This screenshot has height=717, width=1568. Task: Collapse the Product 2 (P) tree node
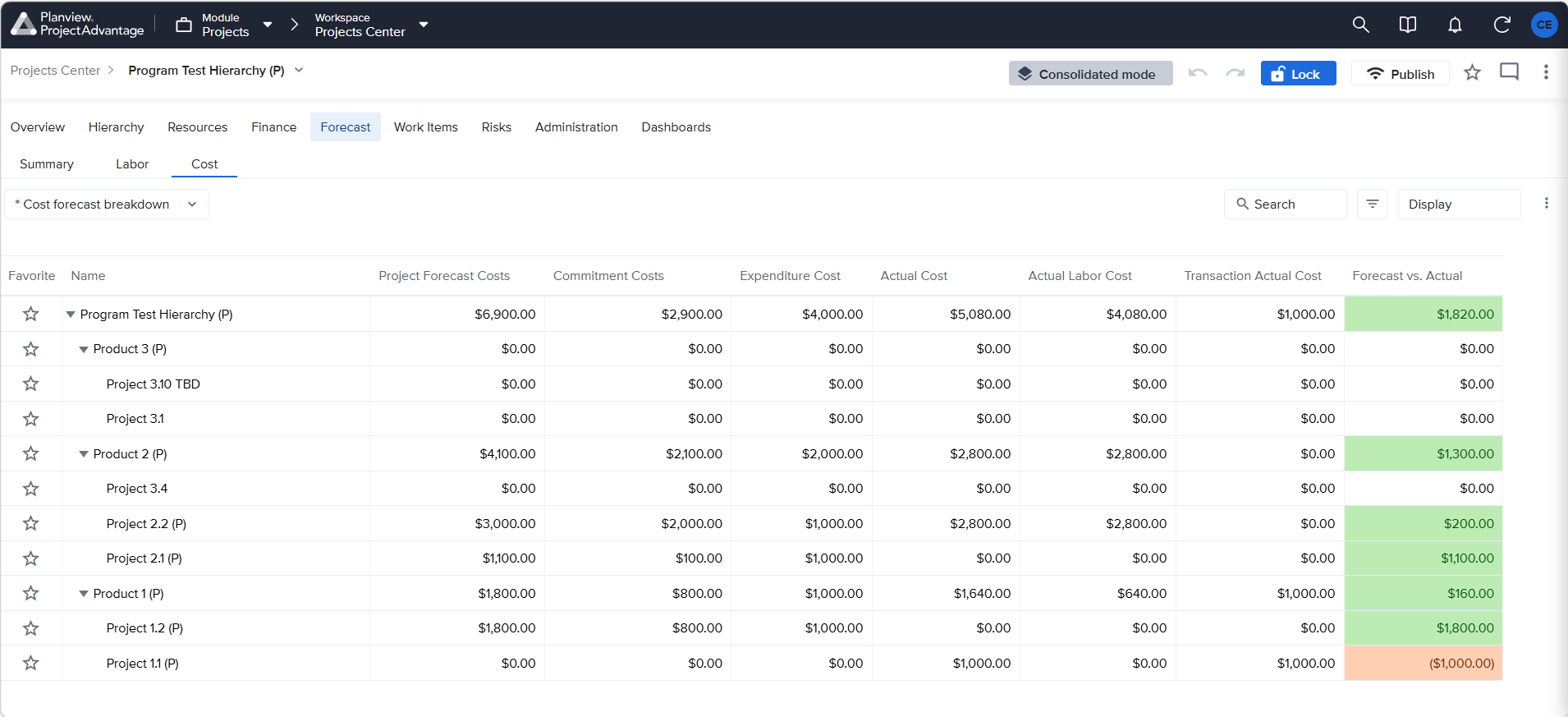[x=83, y=454]
